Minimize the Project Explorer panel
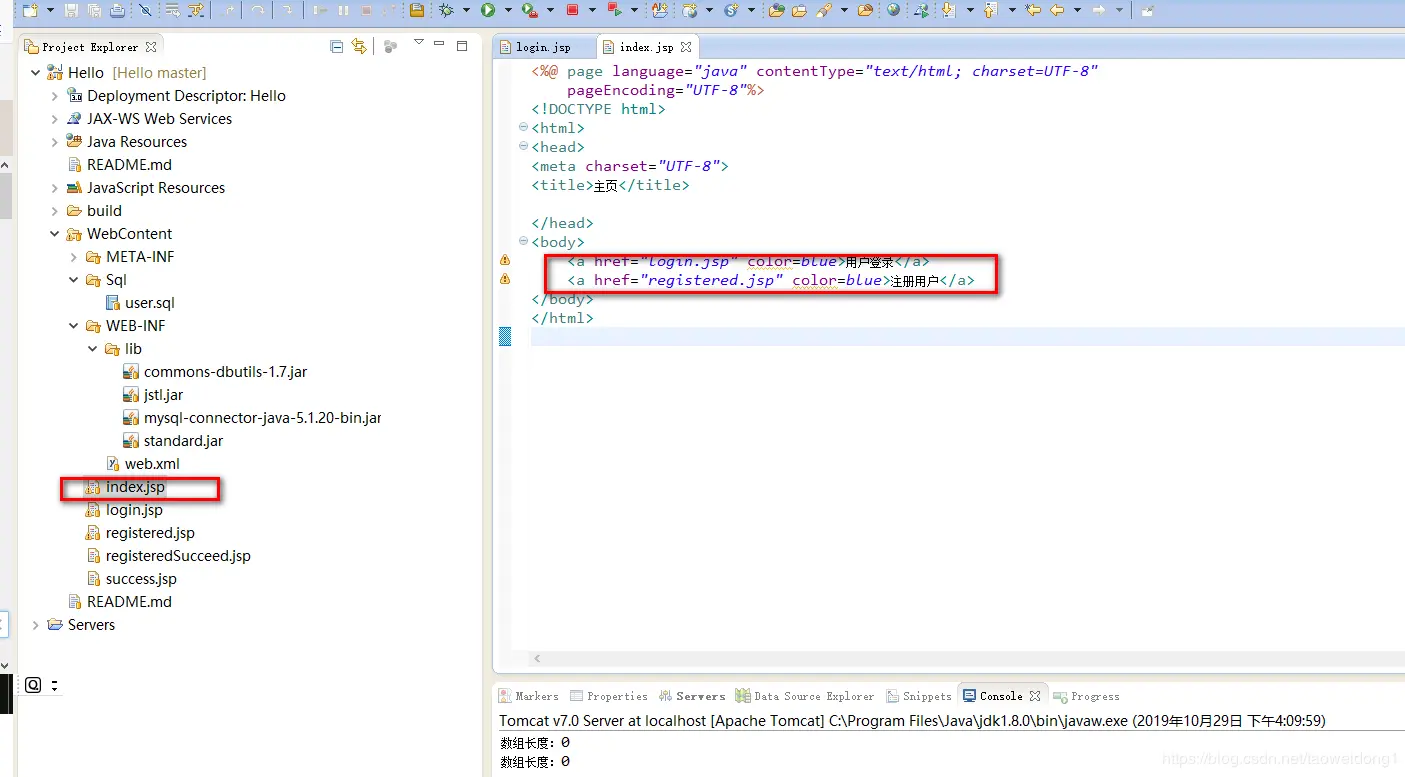The height and width of the screenshot is (777, 1405). point(440,45)
